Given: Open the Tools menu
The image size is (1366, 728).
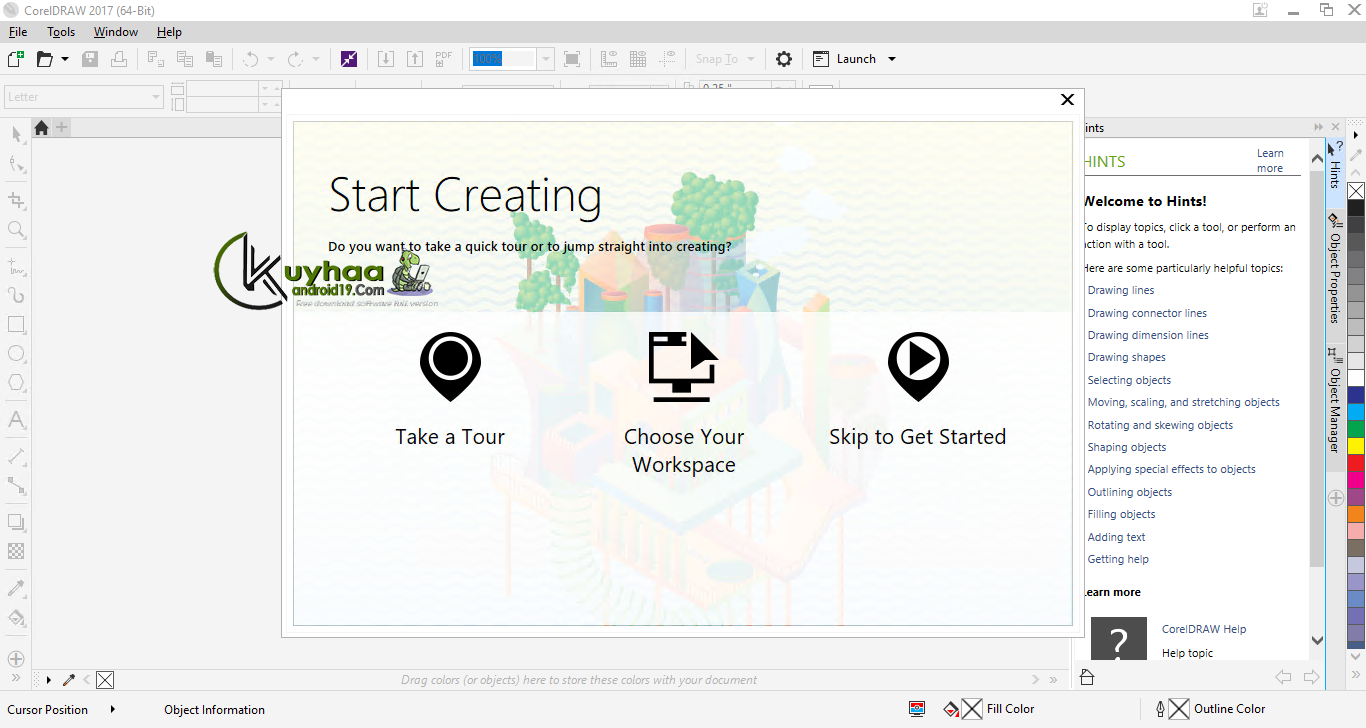Looking at the screenshot, I should click(61, 32).
